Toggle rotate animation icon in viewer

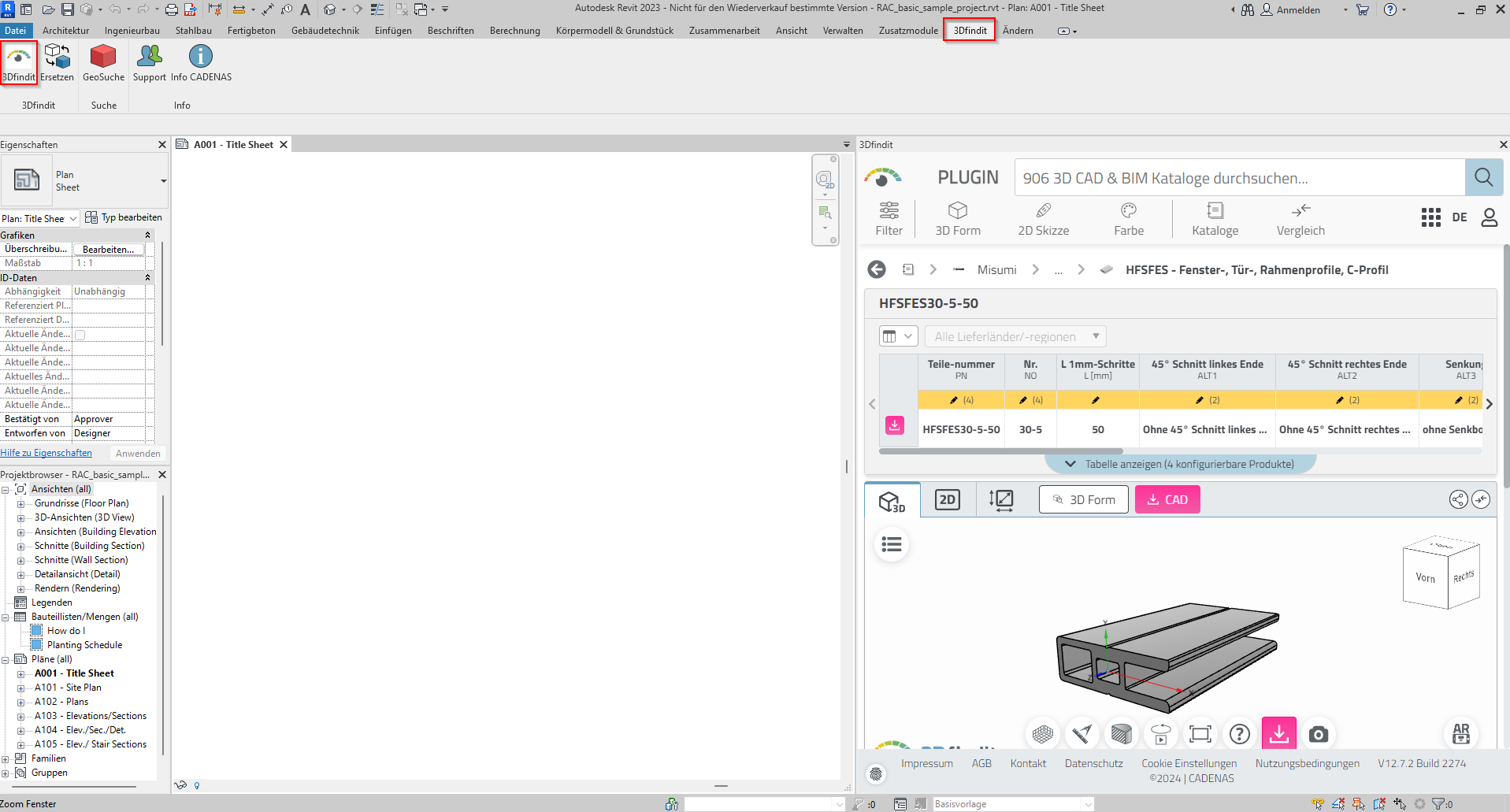click(1160, 734)
